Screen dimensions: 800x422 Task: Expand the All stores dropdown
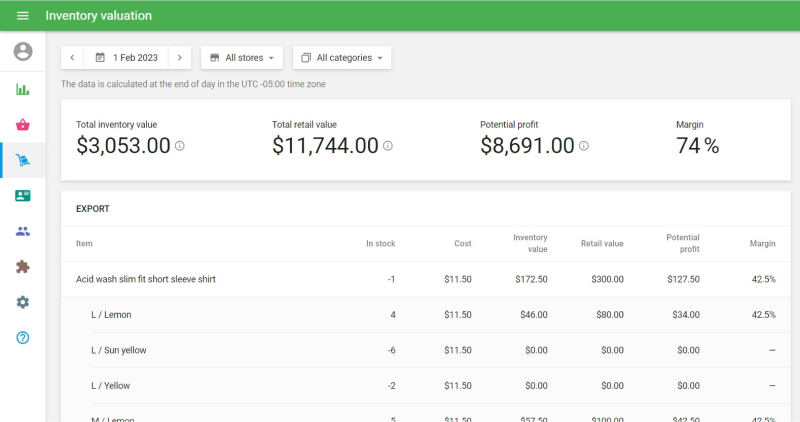[x=242, y=58]
